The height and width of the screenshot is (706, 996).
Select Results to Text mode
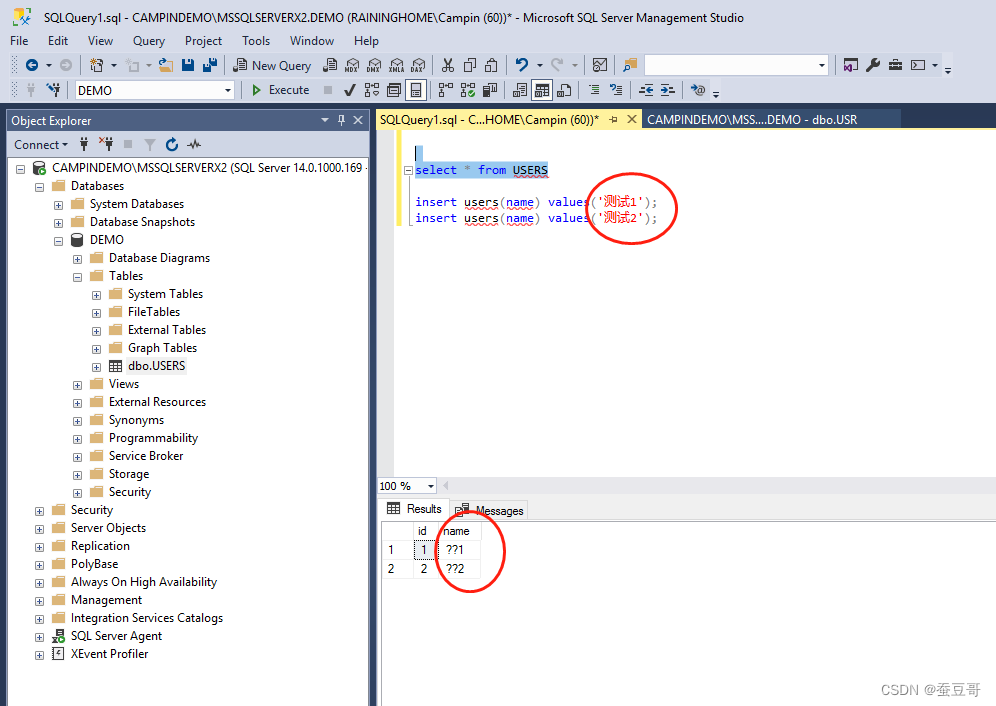520,90
